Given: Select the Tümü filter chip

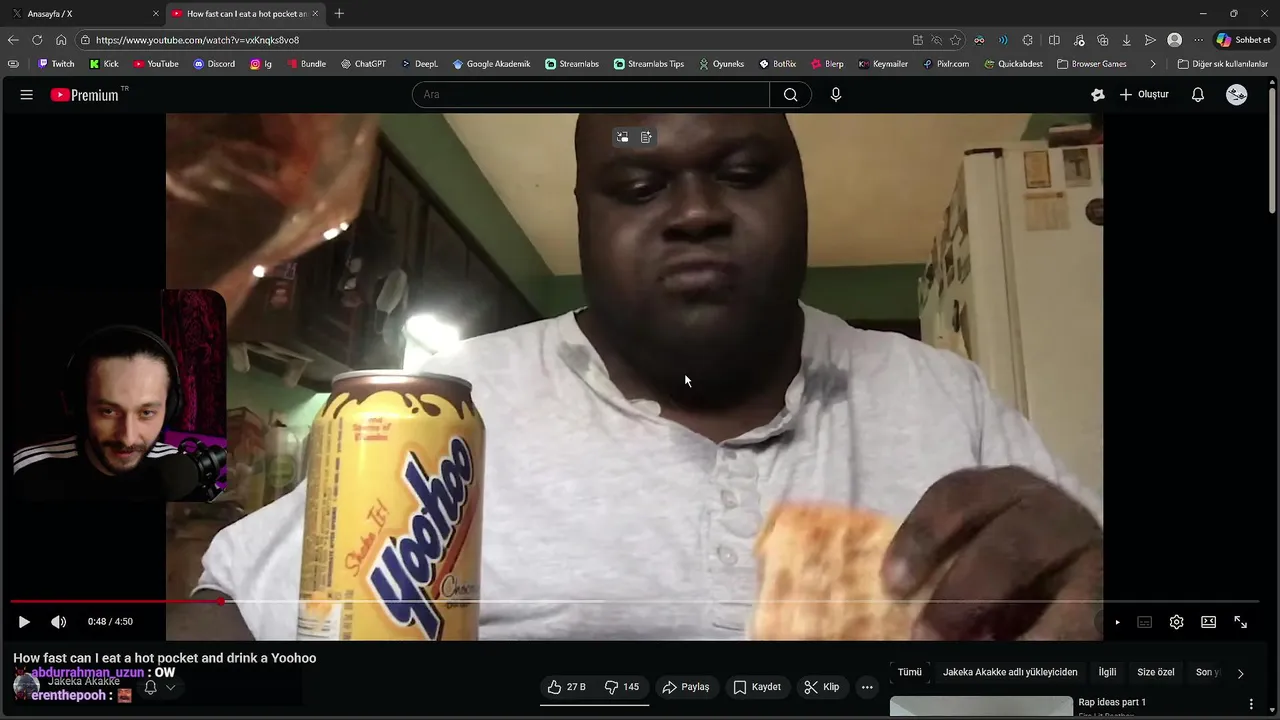Looking at the screenshot, I should (910, 672).
